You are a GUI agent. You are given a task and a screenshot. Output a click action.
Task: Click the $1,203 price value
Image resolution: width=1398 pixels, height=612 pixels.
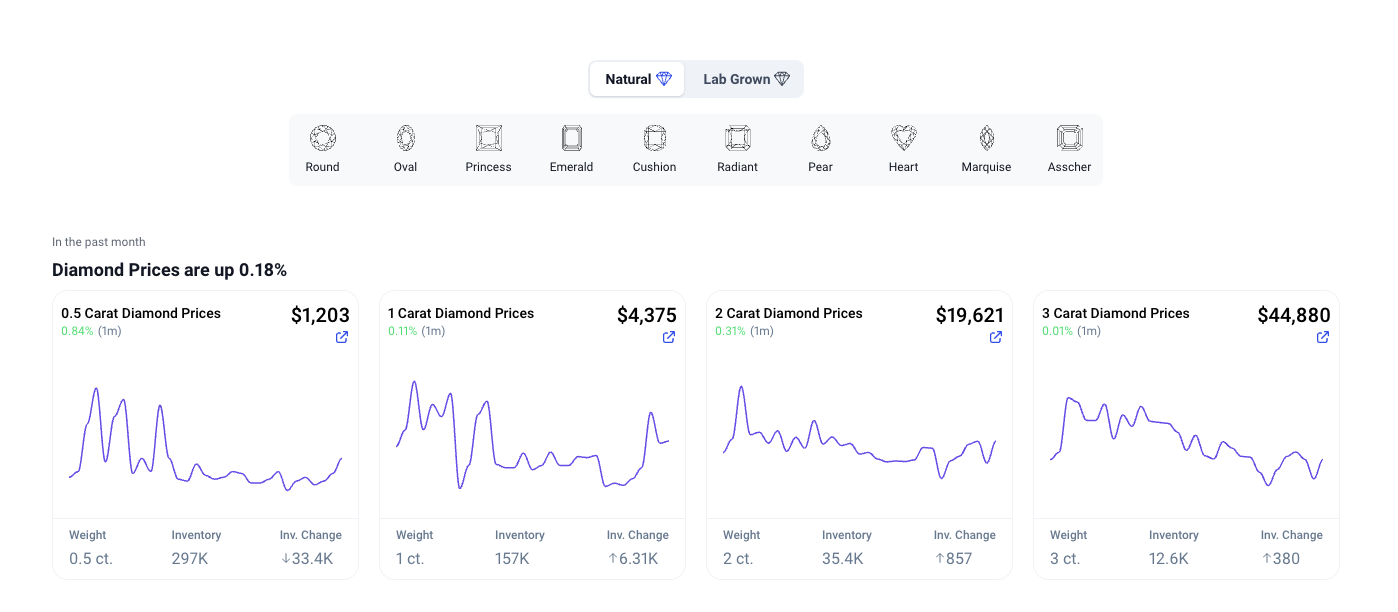pos(320,315)
